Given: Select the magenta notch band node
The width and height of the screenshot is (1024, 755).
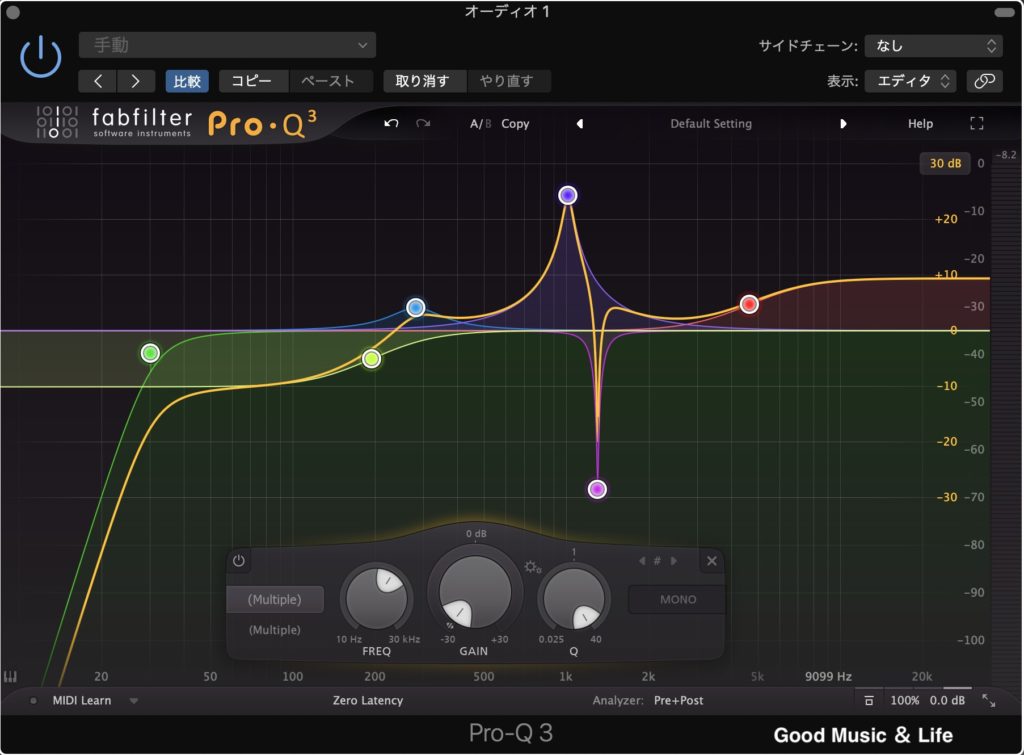Looking at the screenshot, I should click(x=597, y=489).
